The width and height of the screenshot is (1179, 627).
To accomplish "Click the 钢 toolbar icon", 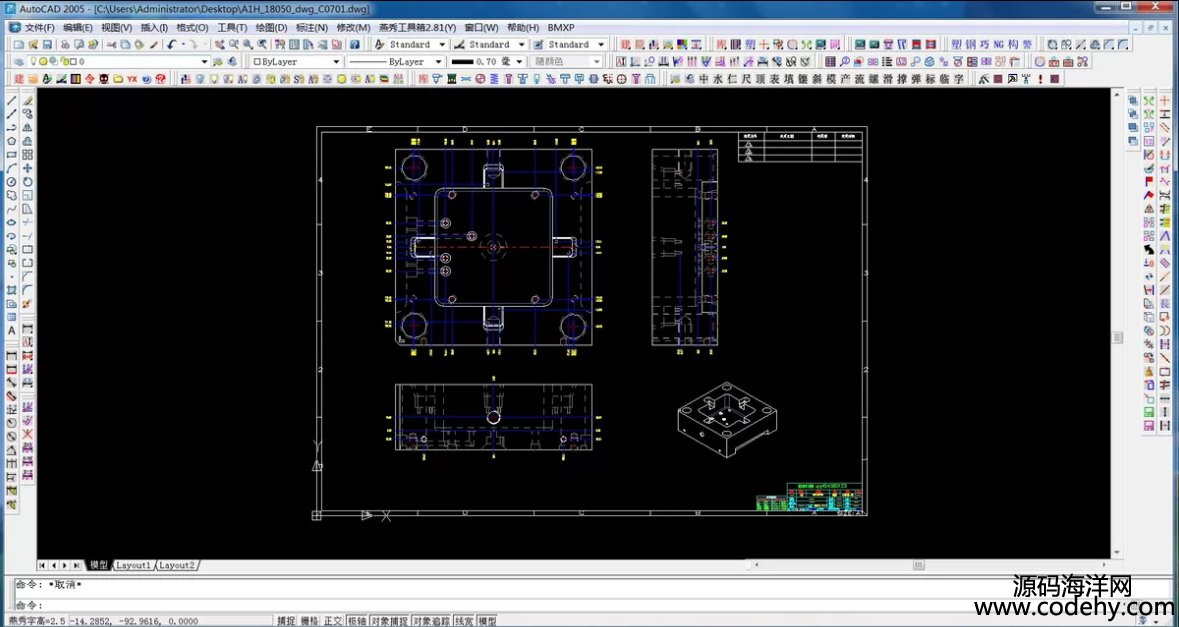I will [x=970, y=45].
